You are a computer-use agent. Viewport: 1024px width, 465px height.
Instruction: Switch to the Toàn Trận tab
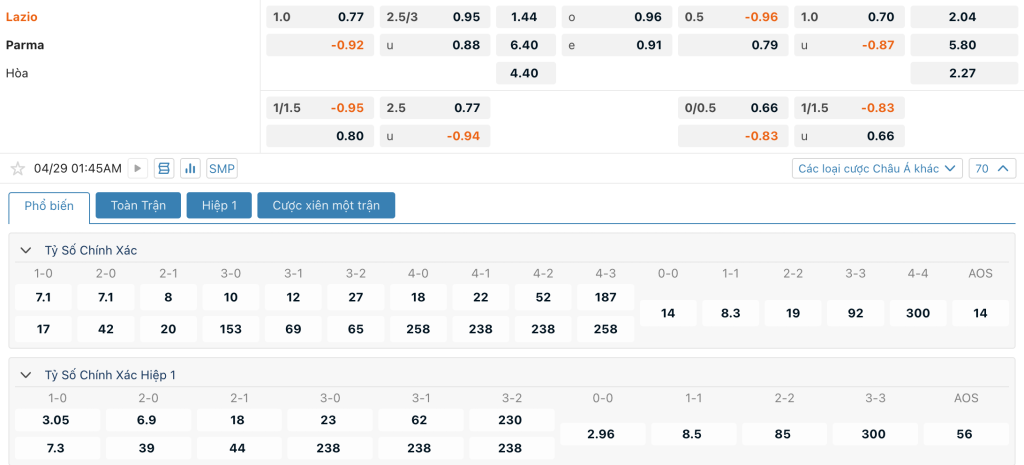pyautogui.click(x=138, y=205)
